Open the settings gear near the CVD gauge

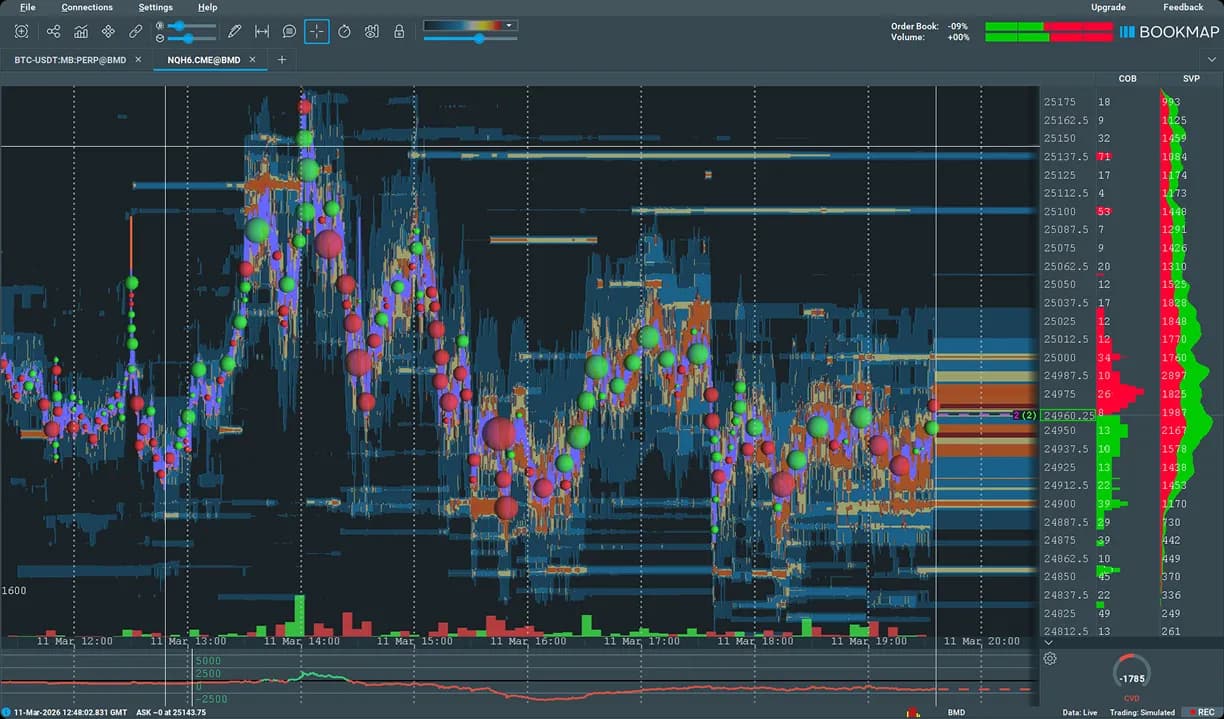[x=1049, y=658]
